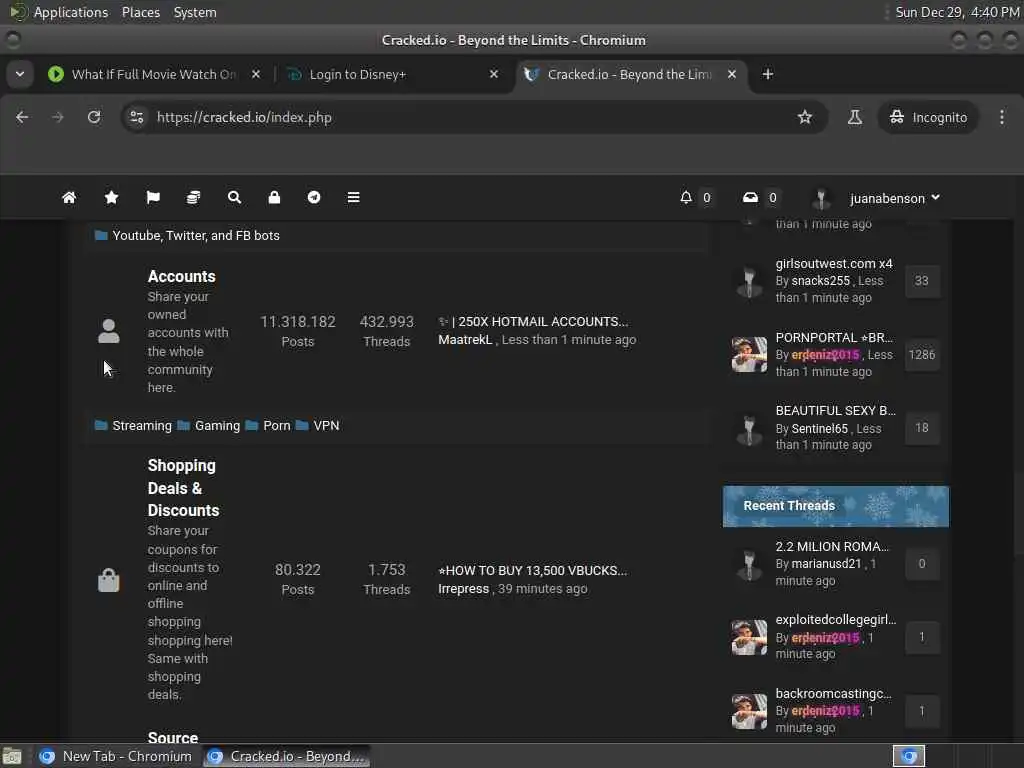1024x768 pixels.
Task: Open private messages inbox icon
Action: click(x=750, y=197)
